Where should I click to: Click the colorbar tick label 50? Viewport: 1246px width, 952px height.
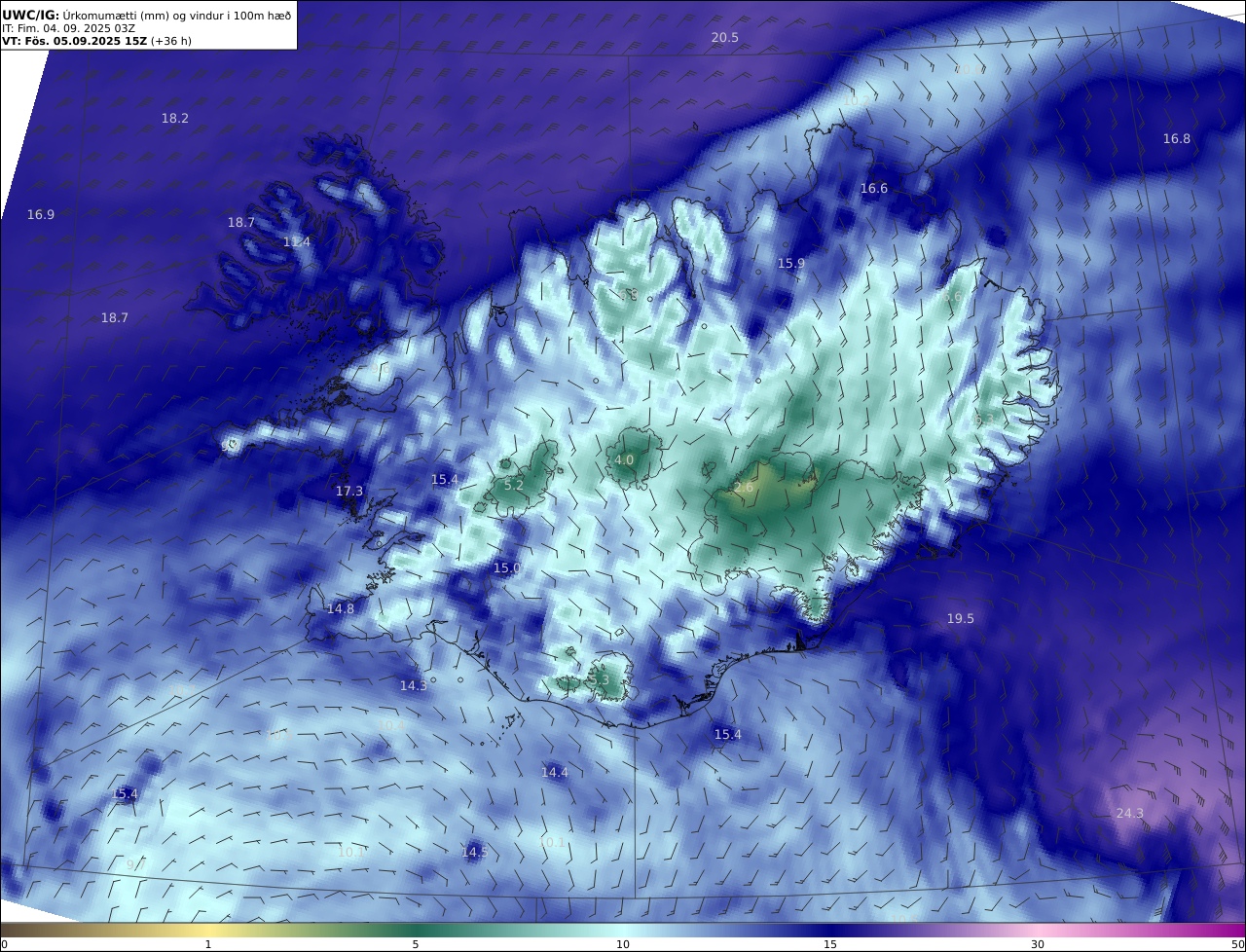coord(1237,944)
